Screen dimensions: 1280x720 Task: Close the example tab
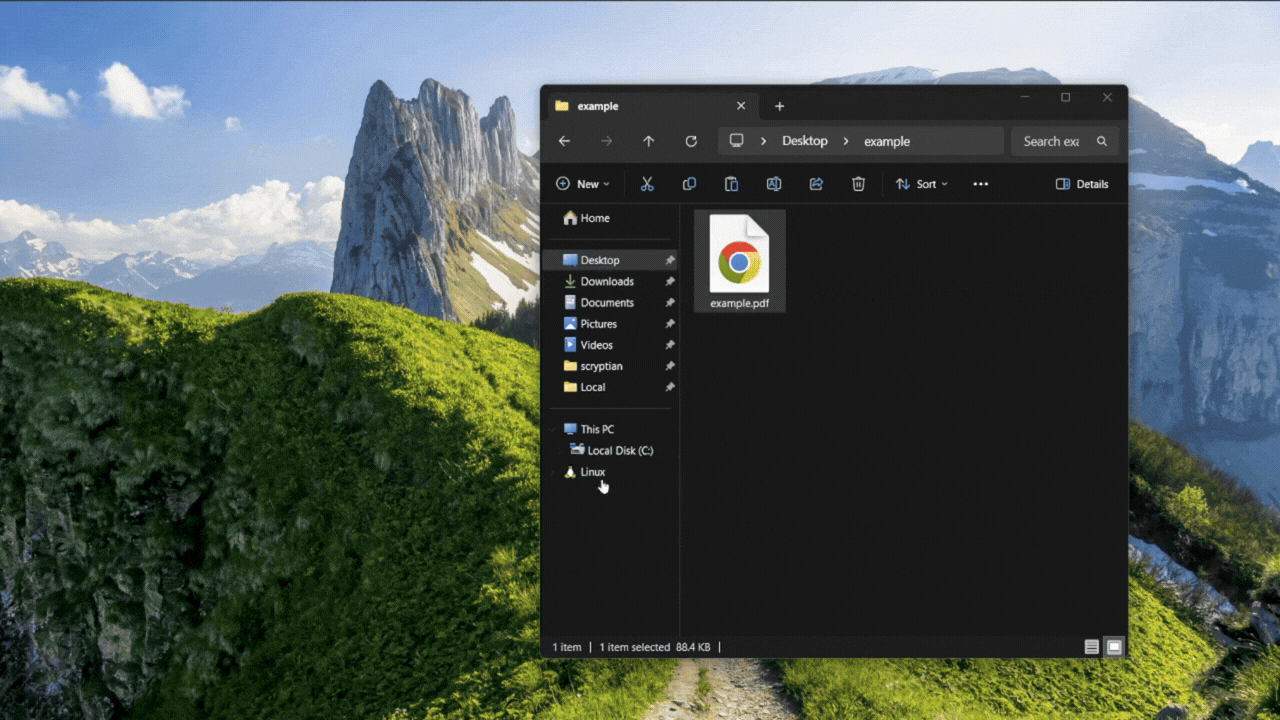[x=741, y=106]
